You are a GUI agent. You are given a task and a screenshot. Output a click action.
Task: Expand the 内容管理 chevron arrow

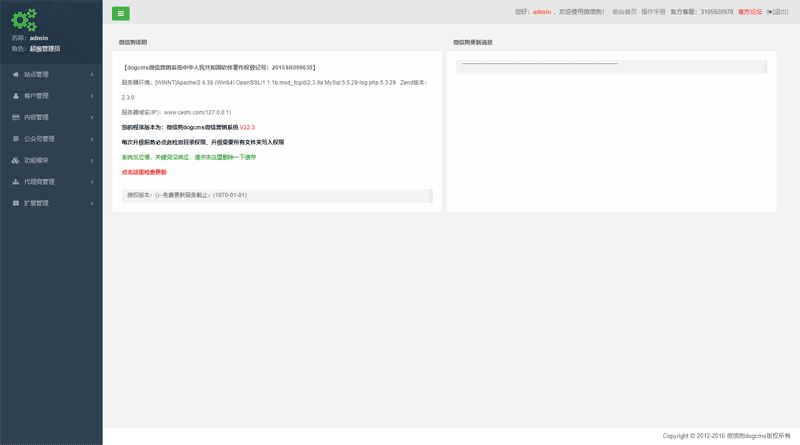pyautogui.click(x=92, y=117)
